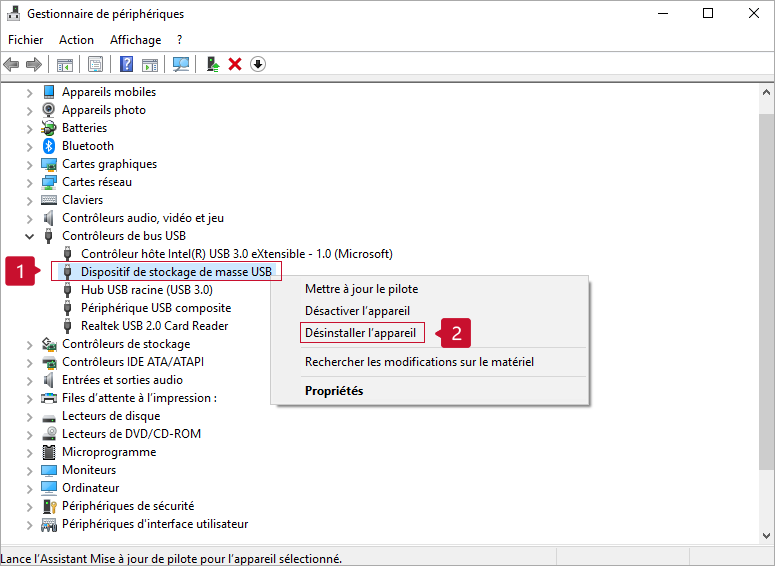Click the circled down-arrow toolbar icon
The image size is (775, 566).
tap(258, 64)
